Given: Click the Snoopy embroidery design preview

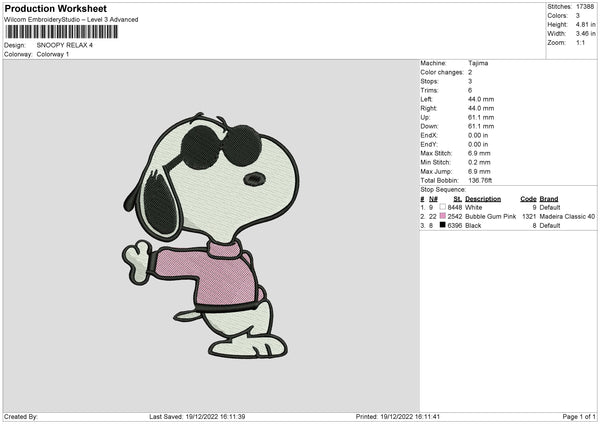Looking at the screenshot, I should tap(211, 236).
